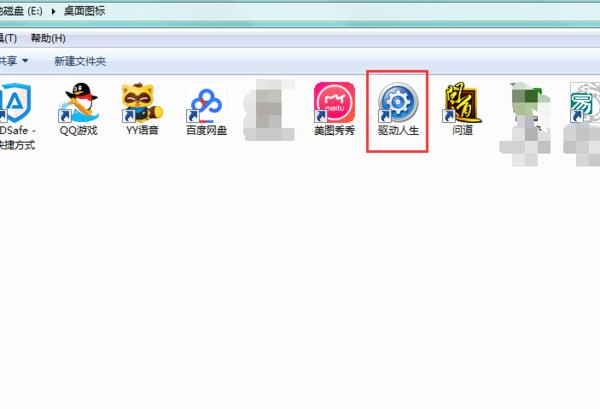The height and width of the screenshot is (409, 600).
Task: Select the 问道 game icon
Action: click(x=462, y=103)
